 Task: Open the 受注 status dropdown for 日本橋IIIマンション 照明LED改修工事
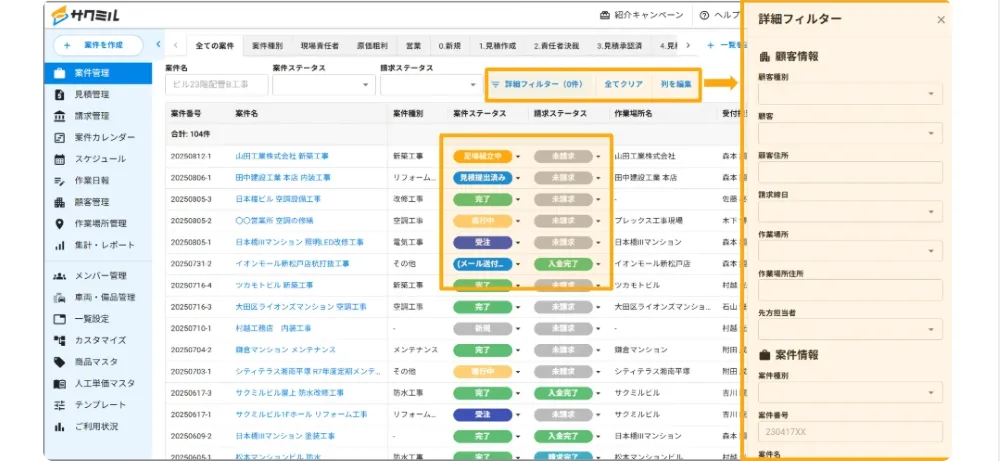[518, 242]
